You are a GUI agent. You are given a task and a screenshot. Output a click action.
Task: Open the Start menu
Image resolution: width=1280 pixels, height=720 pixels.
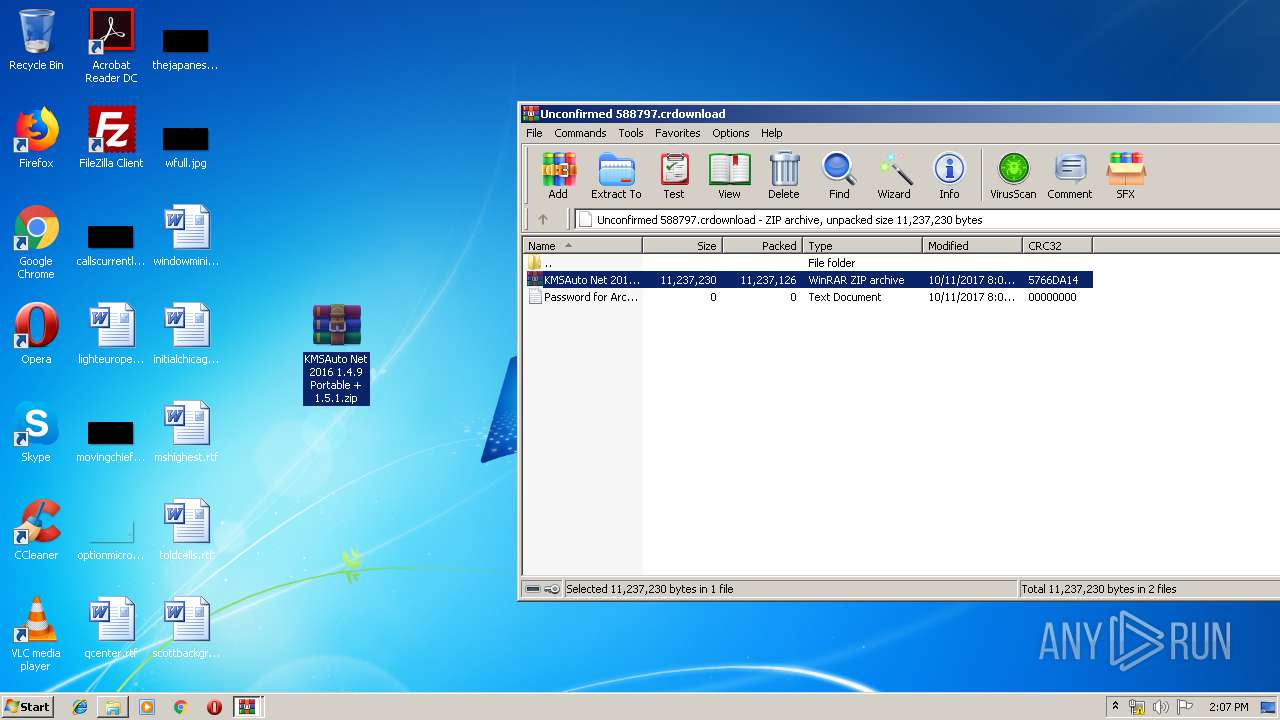coord(27,706)
